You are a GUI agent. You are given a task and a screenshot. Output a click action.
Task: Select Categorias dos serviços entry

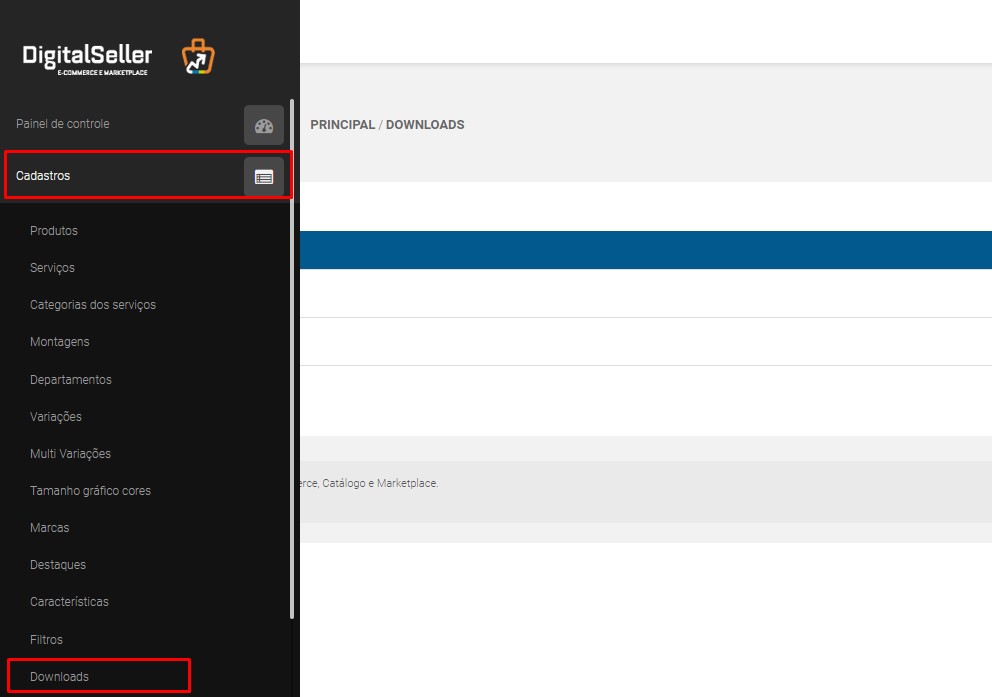[x=92, y=305]
